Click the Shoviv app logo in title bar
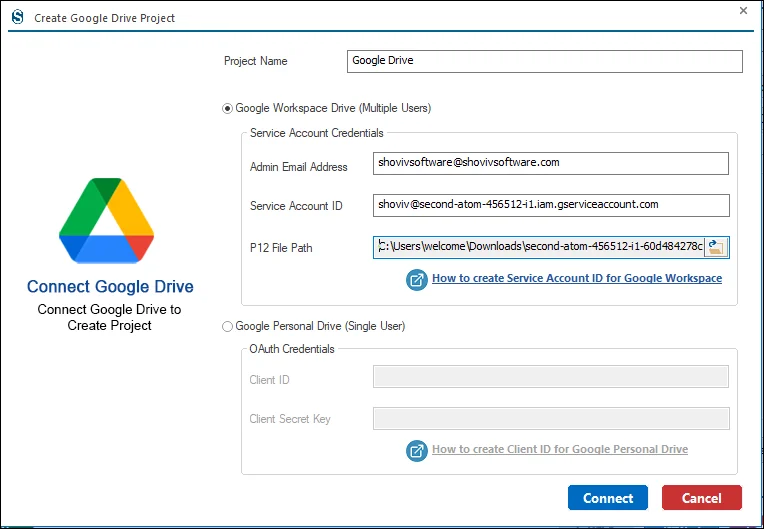 coord(18,18)
